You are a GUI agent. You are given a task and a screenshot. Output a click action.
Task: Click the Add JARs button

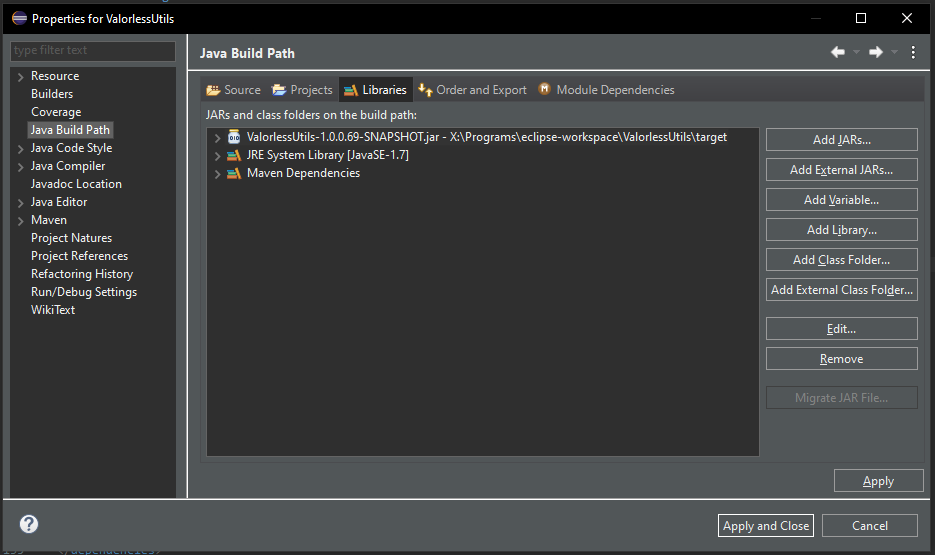coord(841,139)
